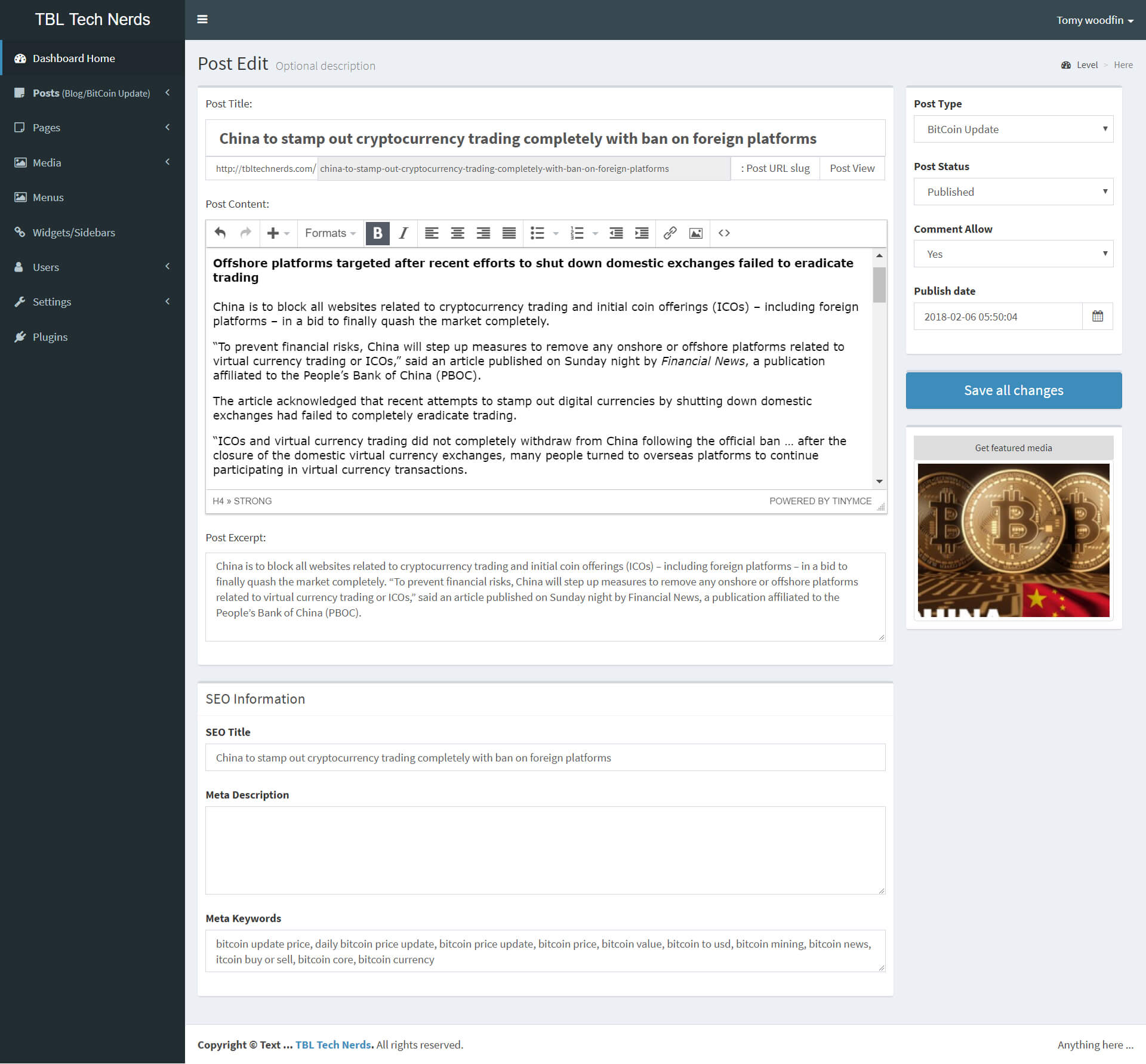
Task: Toggle italic formatting in the editor
Action: point(403,233)
